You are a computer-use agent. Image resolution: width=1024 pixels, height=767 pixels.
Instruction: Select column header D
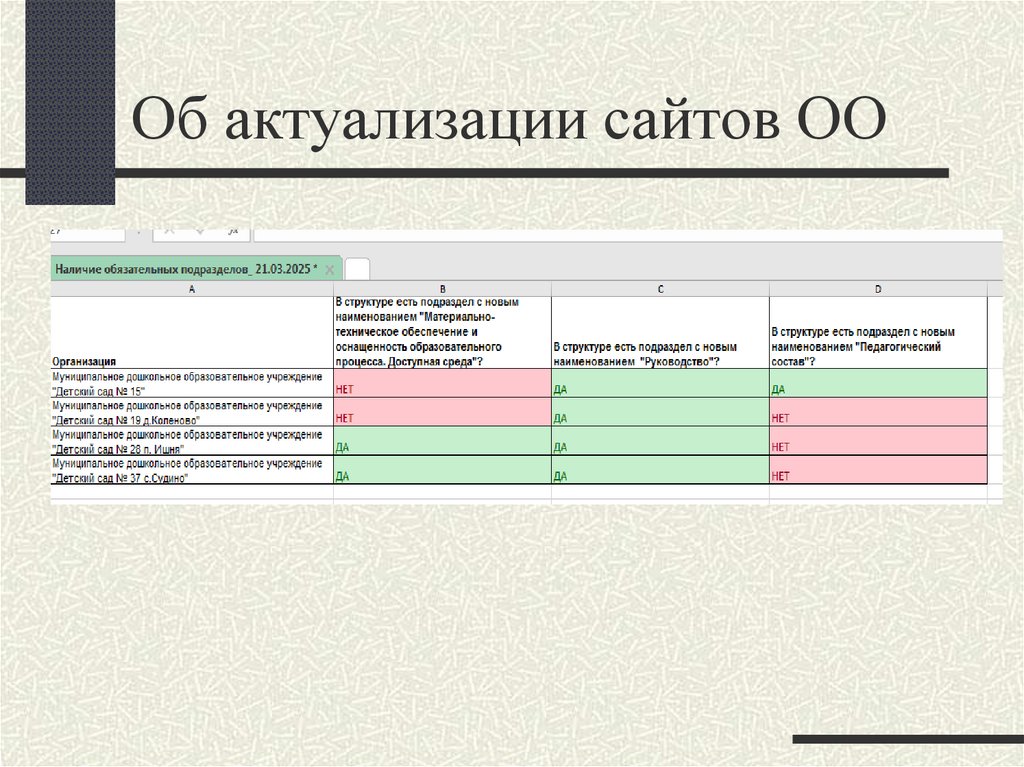click(877, 289)
